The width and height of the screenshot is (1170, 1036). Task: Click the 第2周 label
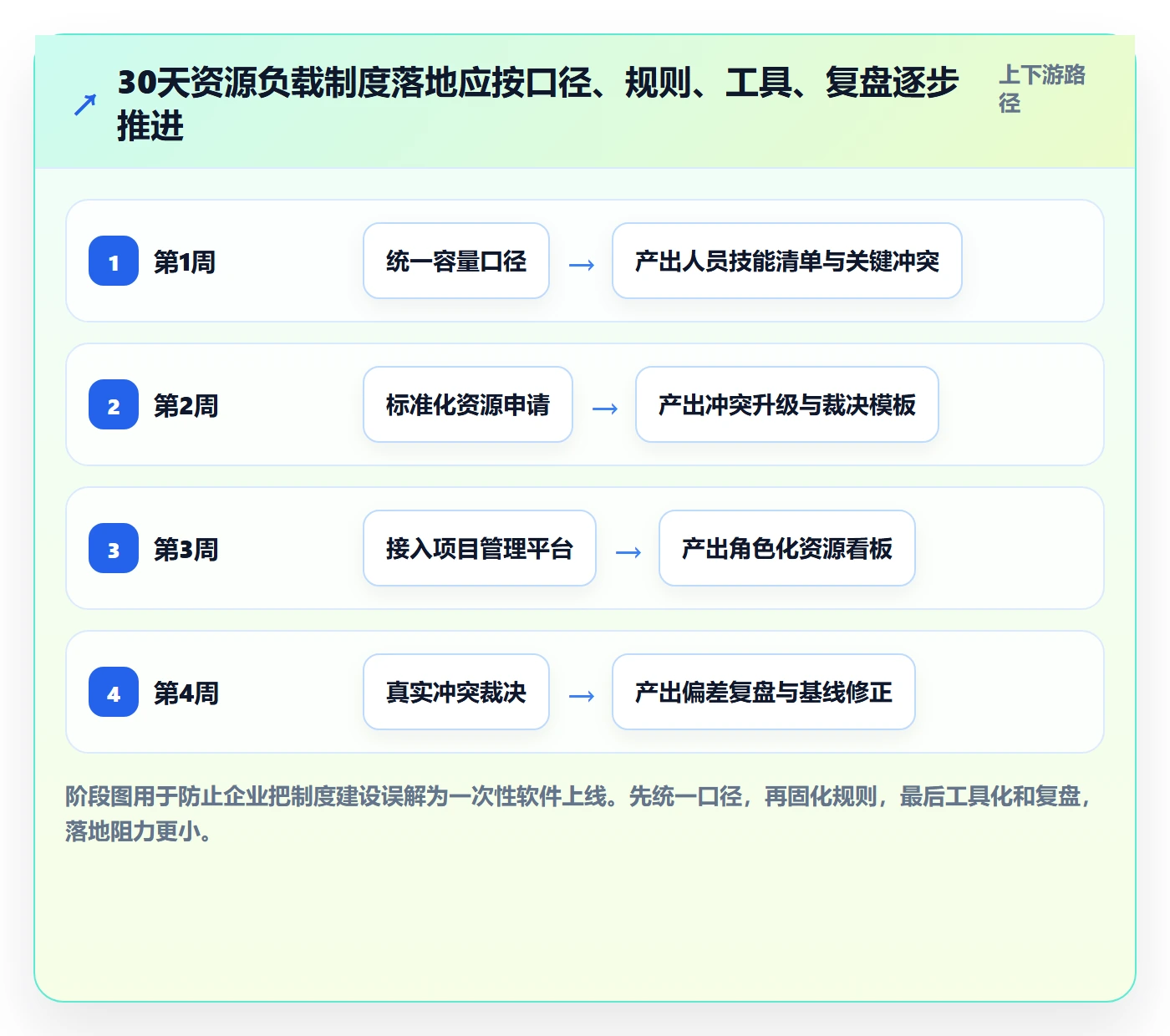(186, 405)
